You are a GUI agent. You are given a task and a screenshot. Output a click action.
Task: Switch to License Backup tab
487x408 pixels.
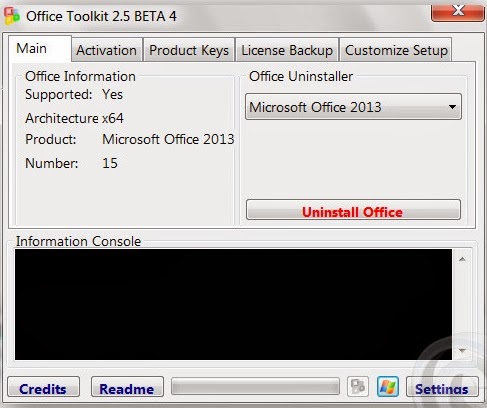[x=287, y=50]
